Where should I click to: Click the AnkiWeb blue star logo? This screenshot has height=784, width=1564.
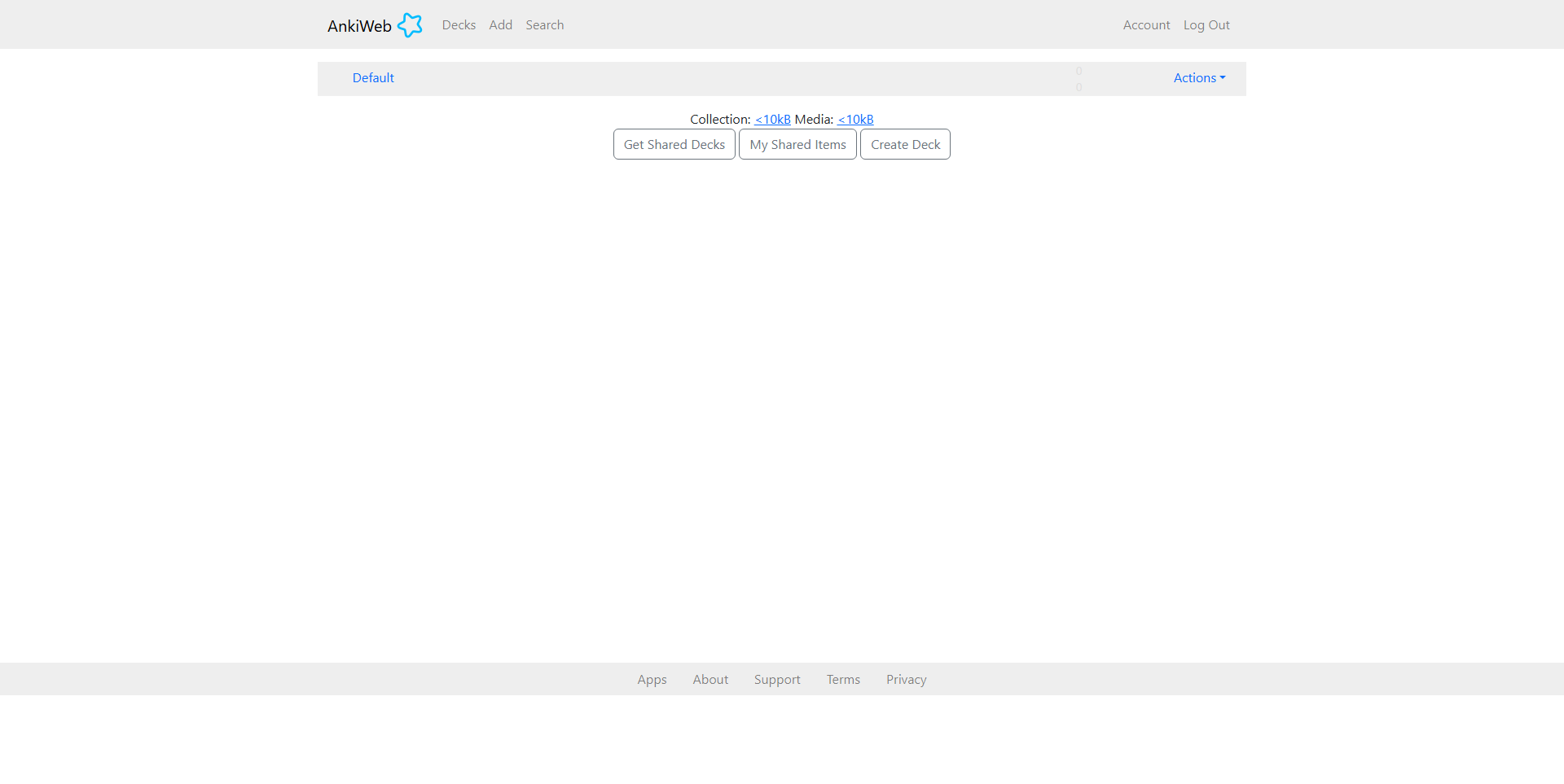[x=410, y=25]
